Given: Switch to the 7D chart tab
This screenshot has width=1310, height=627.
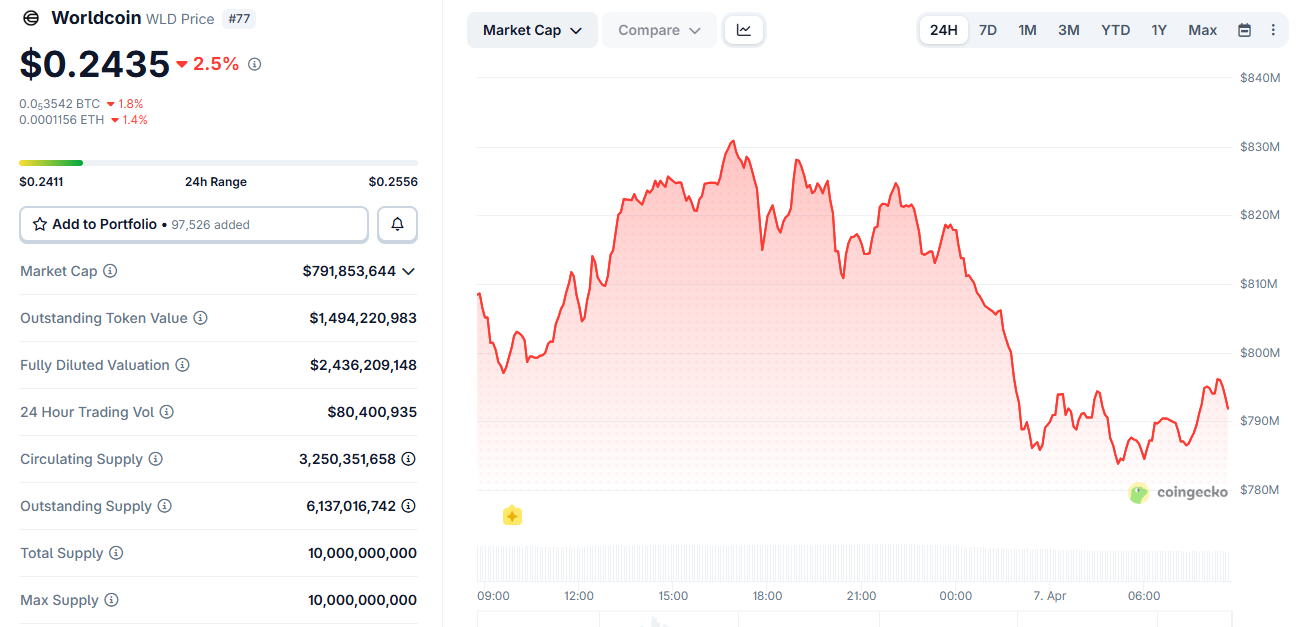Looking at the screenshot, I should pos(988,30).
